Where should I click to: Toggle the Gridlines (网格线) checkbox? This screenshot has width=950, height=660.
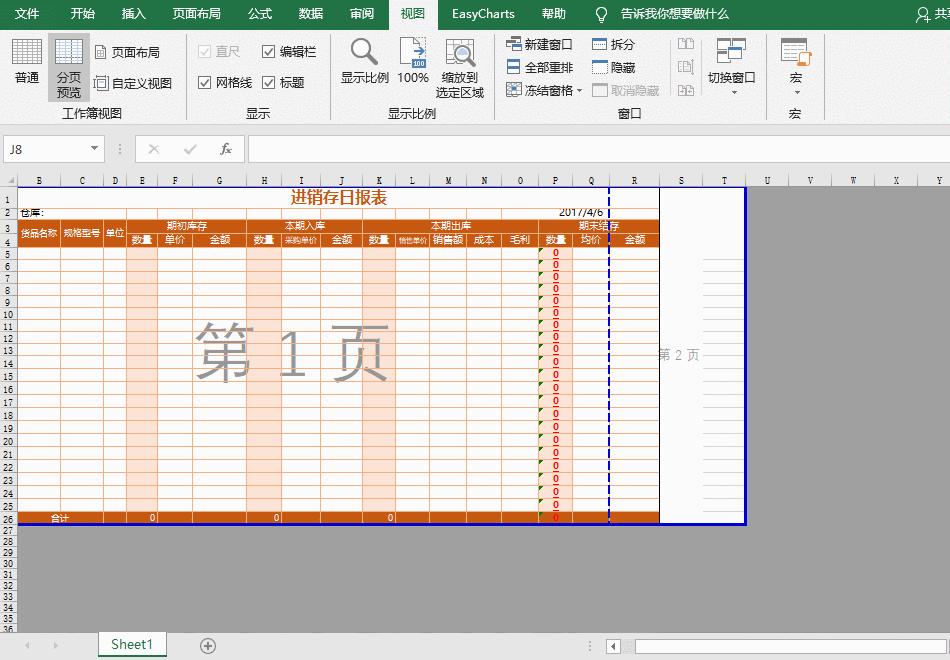(x=204, y=81)
